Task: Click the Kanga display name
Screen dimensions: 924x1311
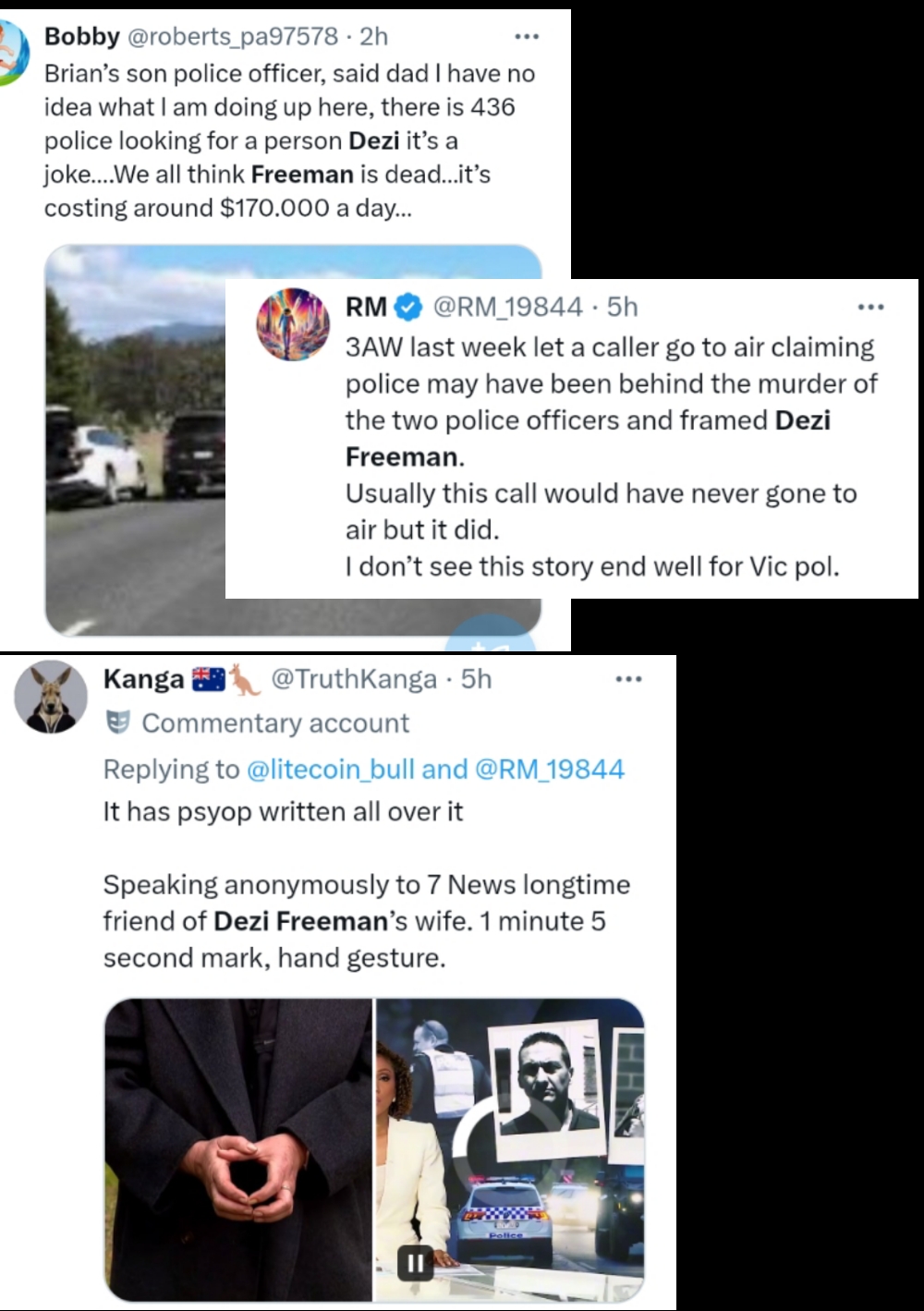Action: click(143, 679)
